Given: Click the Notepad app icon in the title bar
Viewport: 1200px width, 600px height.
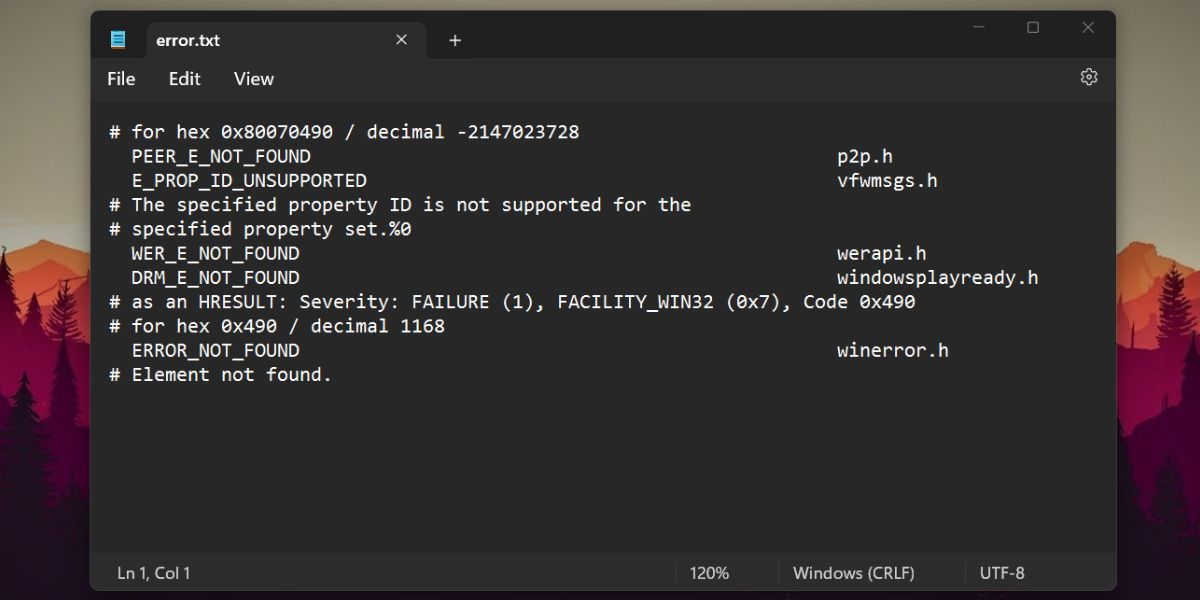Looking at the screenshot, I should 118,40.
